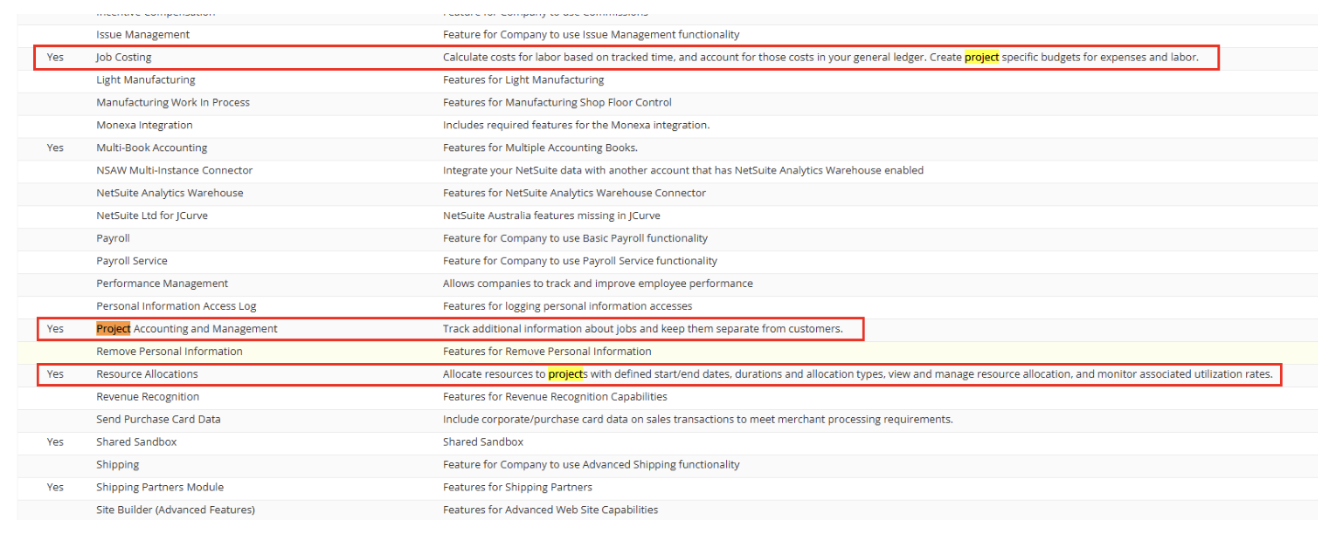Click the Yes value beside Job Costing
1318x536 pixels.
click(x=55, y=57)
